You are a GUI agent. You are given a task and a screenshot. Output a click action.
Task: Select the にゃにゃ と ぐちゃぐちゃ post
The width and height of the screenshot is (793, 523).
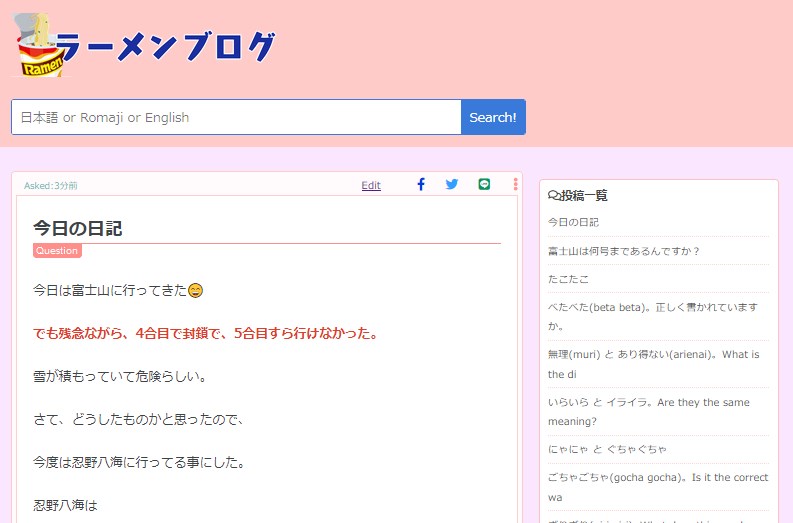click(x=607, y=449)
